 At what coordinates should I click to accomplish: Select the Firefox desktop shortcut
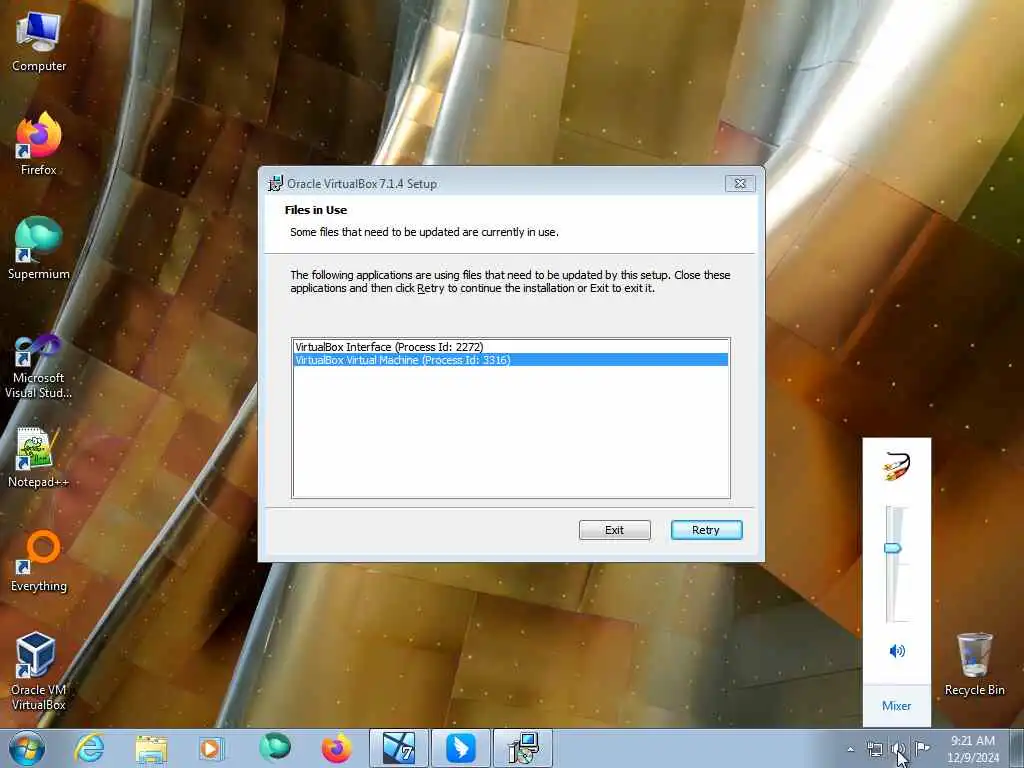[39, 144]
